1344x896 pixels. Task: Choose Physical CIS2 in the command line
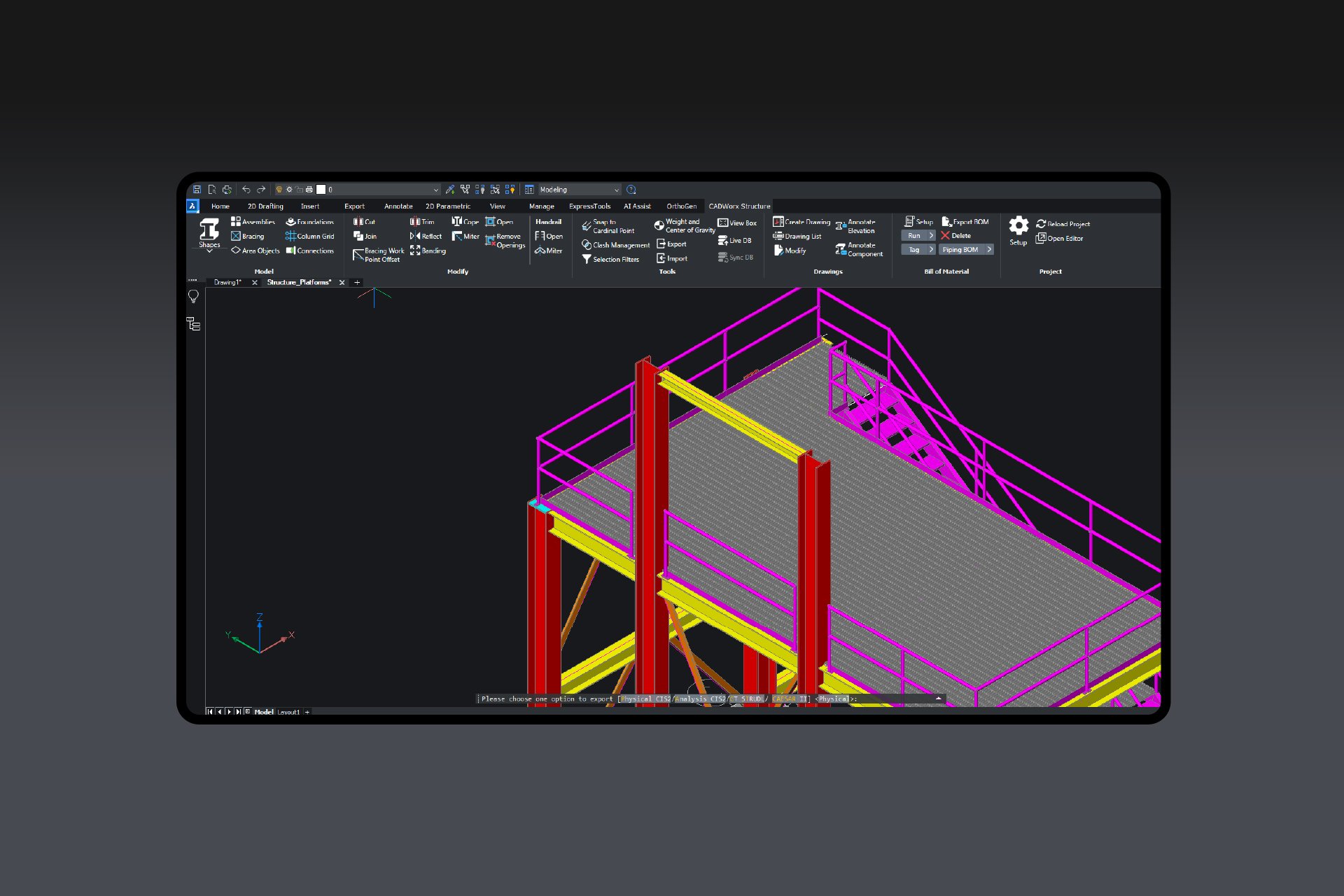click(x=644, y=699)
